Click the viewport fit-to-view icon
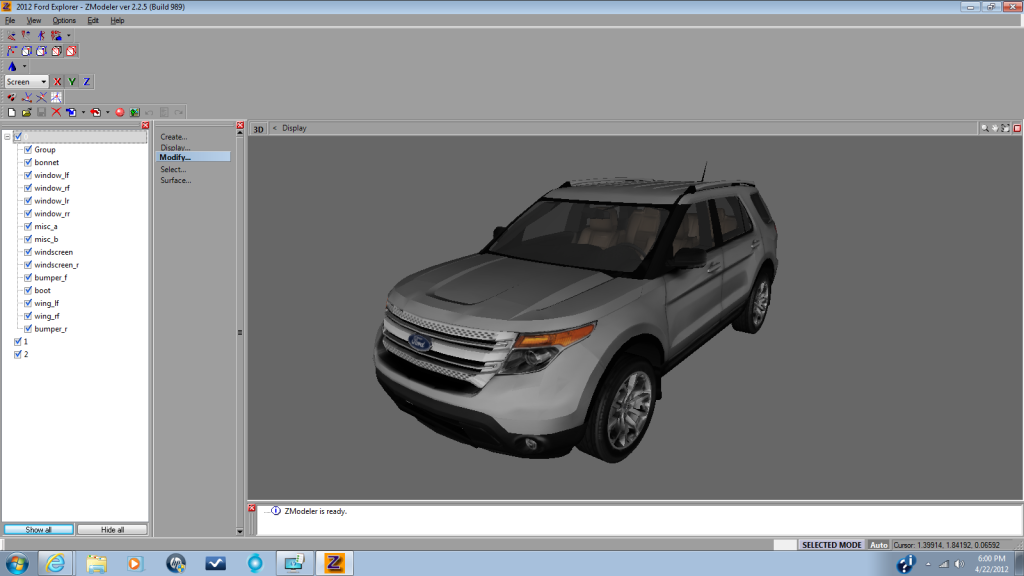1024x576 pixels. pos(1005,128)
